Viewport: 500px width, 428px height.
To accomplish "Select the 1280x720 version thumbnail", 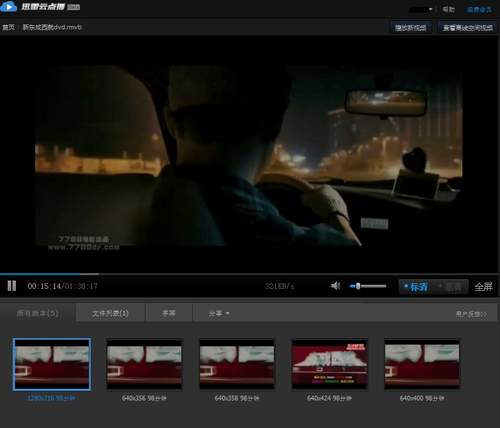I will click(52, 364).
